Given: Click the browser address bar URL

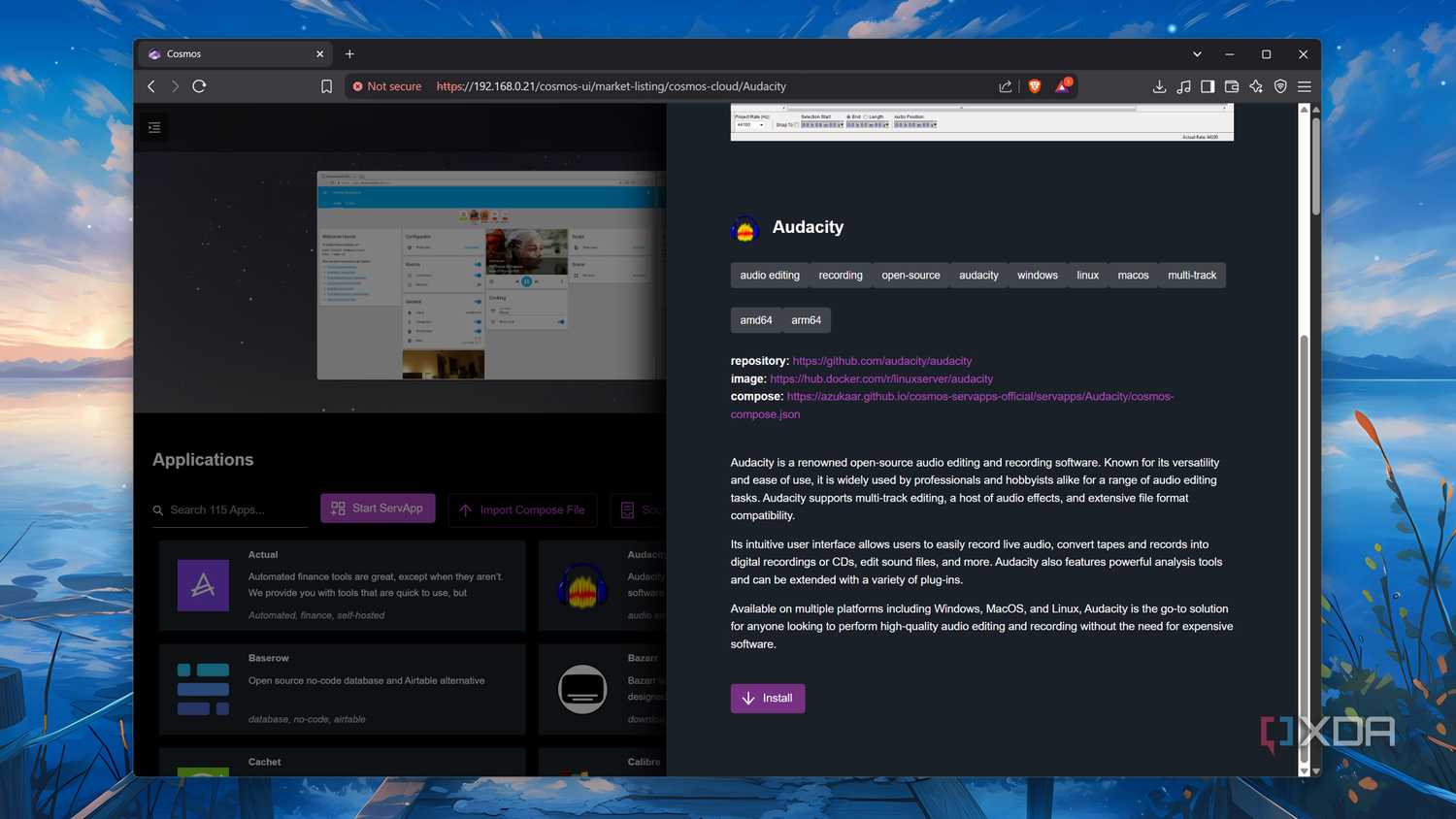Looking at the screenshot, I should [x=612, y=86].
